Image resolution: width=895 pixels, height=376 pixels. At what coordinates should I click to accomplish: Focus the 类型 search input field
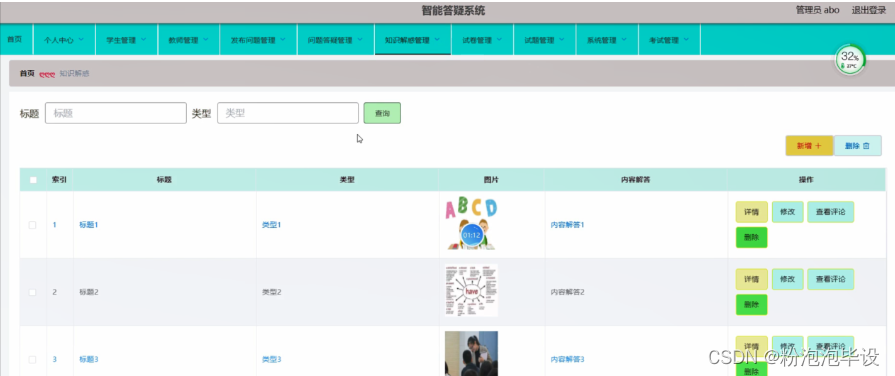click(x=288, y=113)
